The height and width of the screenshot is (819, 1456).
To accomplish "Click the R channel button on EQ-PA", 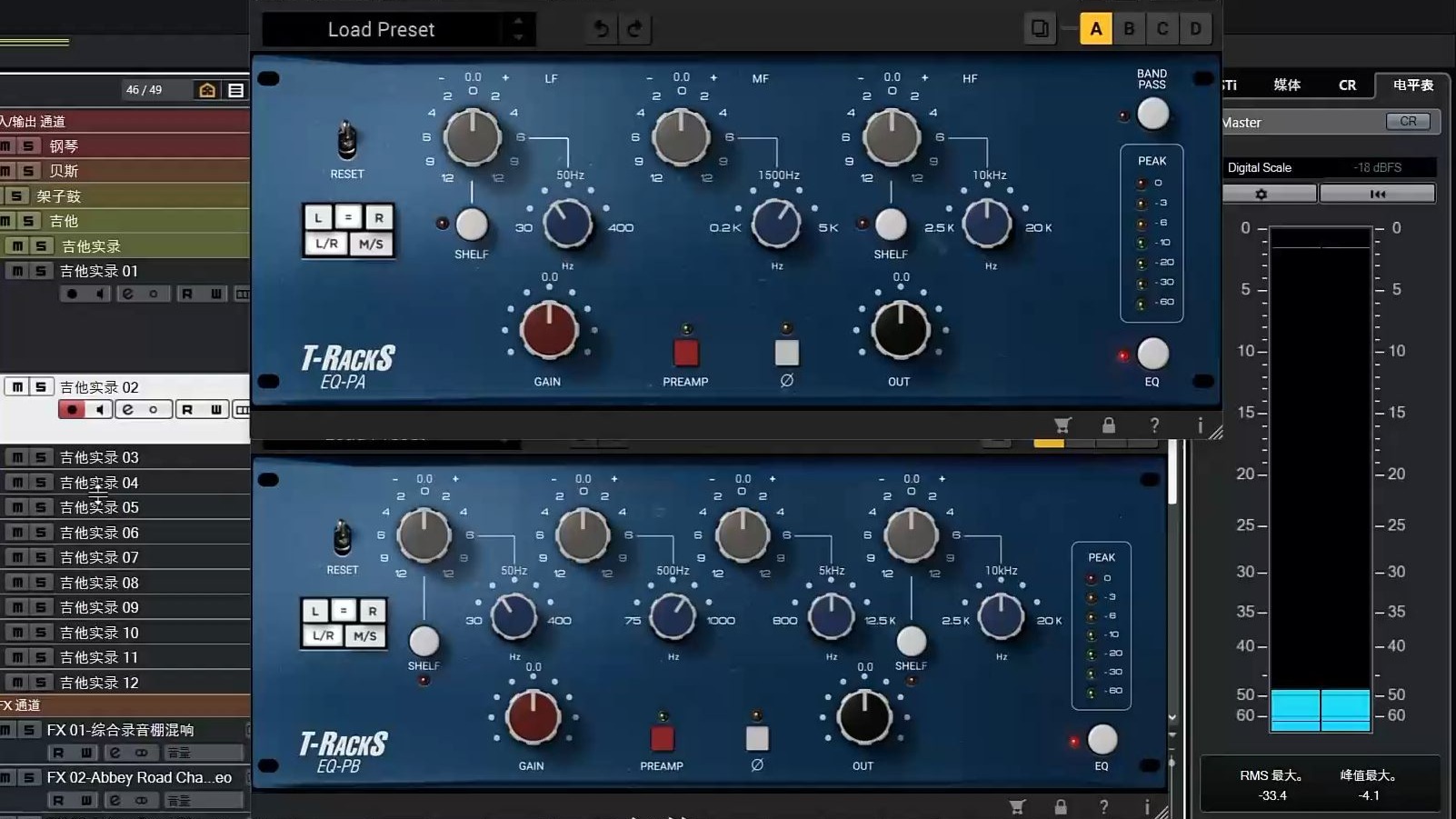I will 379,217.
